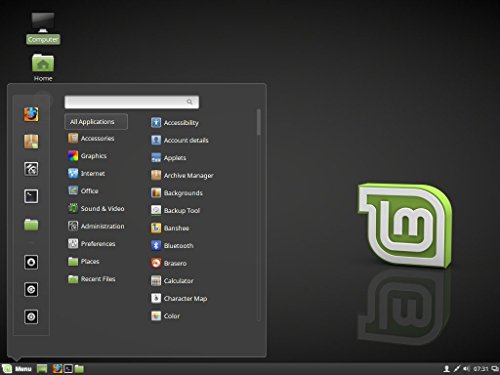The height and width of the screenshot is (375, 500).
Task: Open the Files folder in favorites sidebar
Action: [31, 224]
